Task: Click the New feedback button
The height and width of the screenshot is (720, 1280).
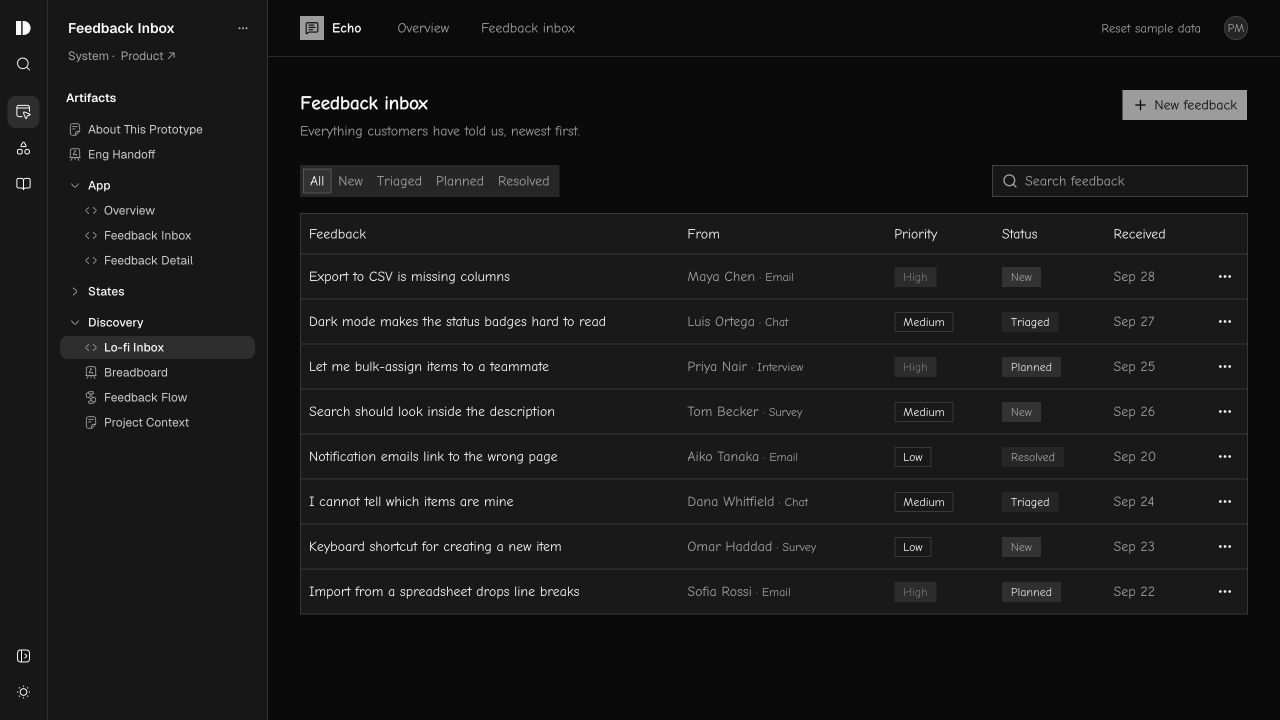Action: coord(1185,105)
